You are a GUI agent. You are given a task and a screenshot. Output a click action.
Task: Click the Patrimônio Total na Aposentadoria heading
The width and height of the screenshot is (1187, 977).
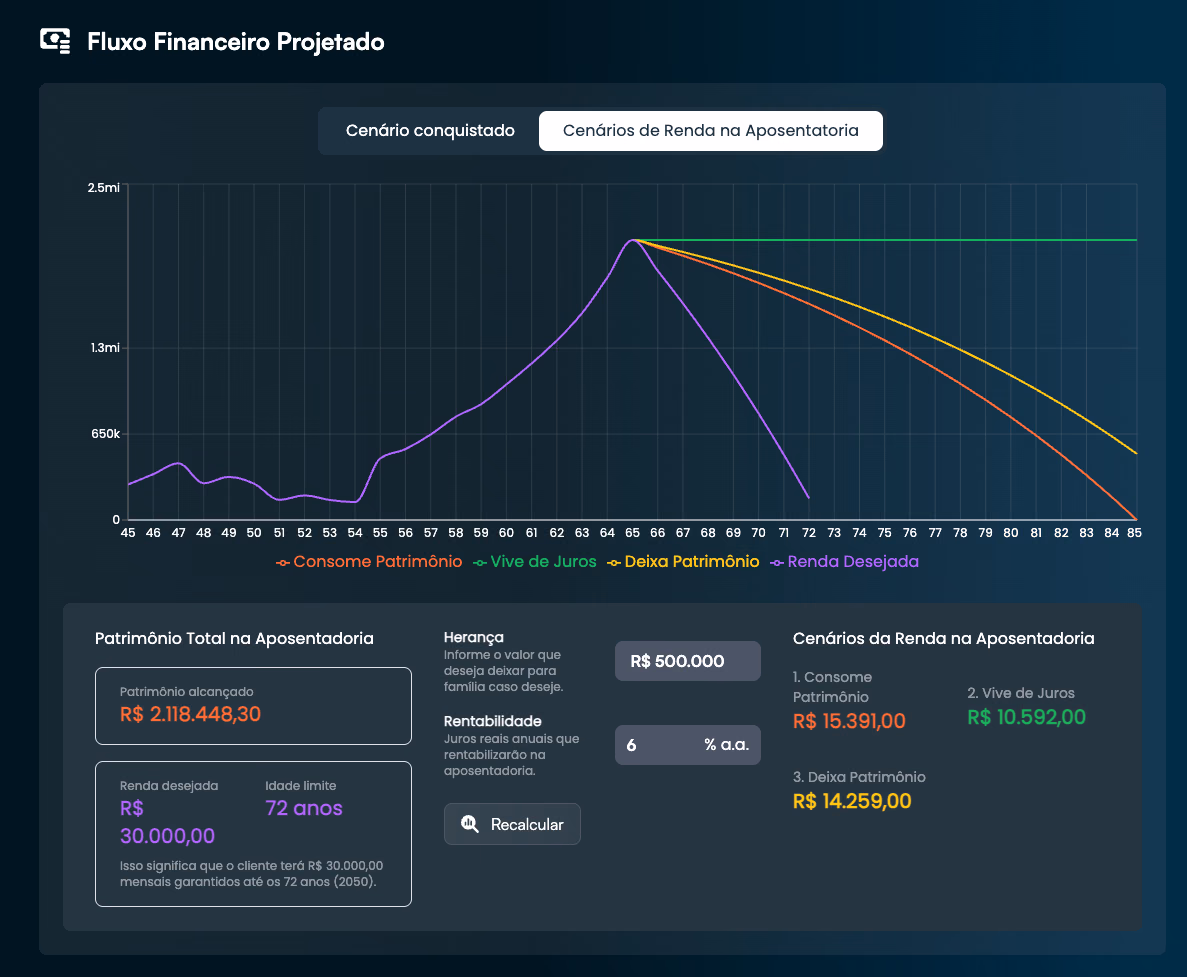pyautogui.click(x=234, y=639)
